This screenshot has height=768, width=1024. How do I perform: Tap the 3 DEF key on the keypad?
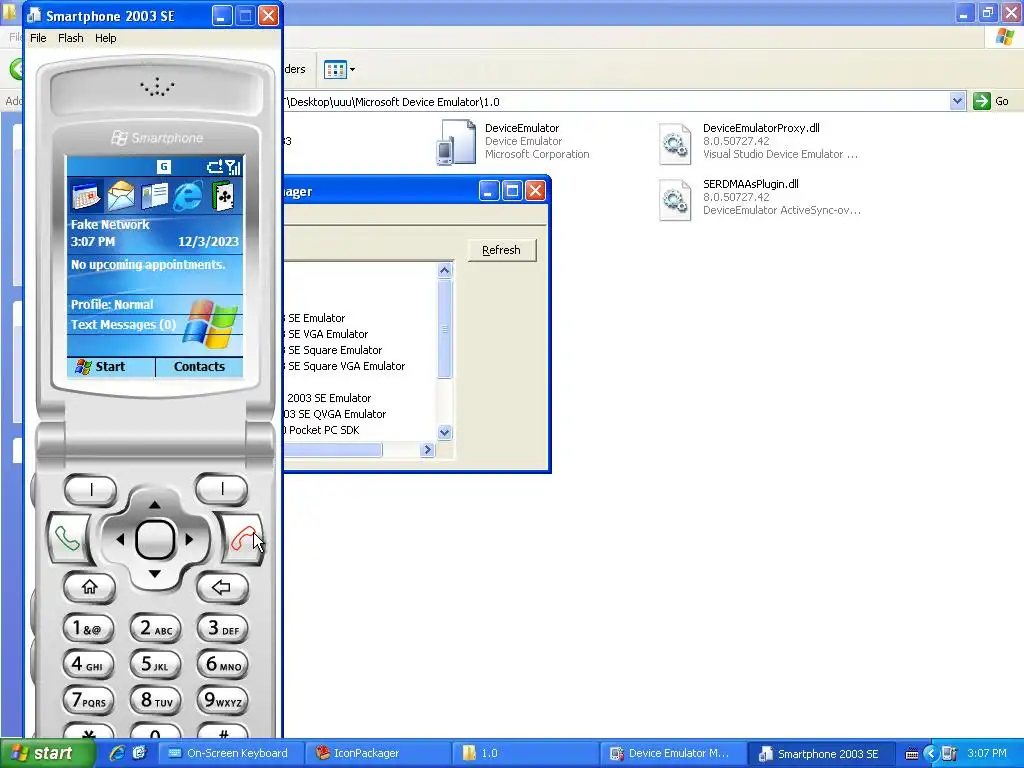pos(223,628)
